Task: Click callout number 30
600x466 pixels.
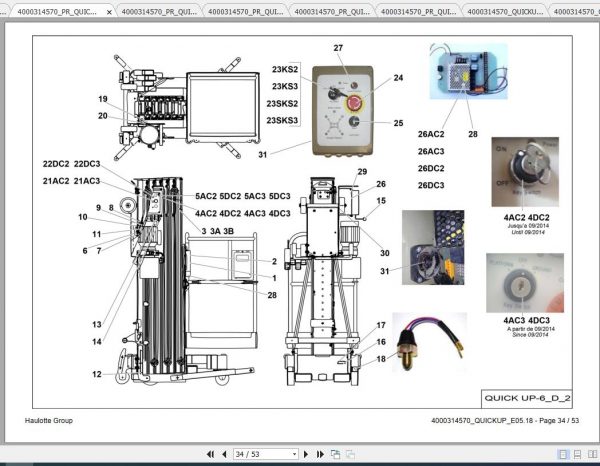Action: [385, 253]
